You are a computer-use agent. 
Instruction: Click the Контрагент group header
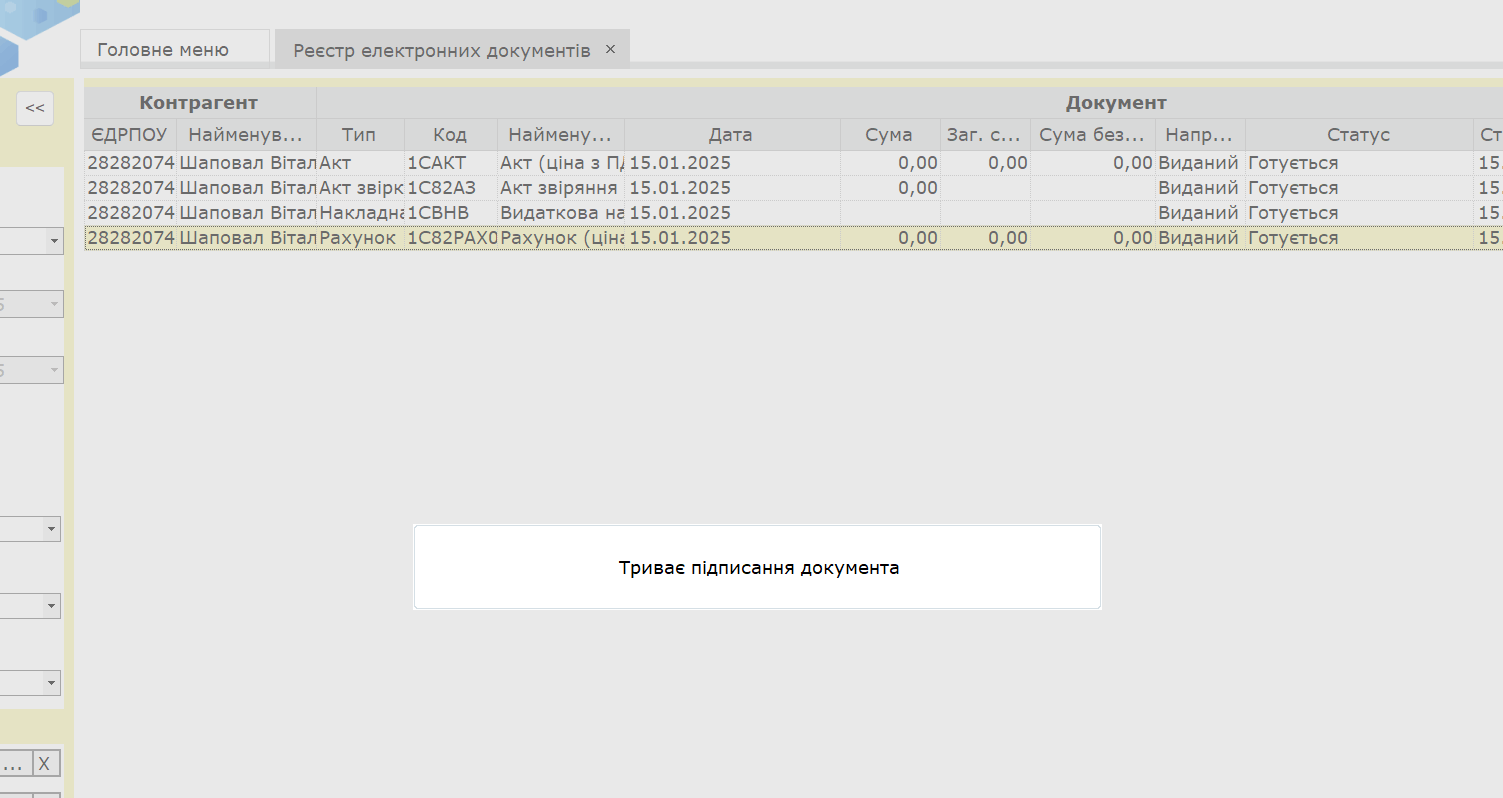tap(198, 103)
